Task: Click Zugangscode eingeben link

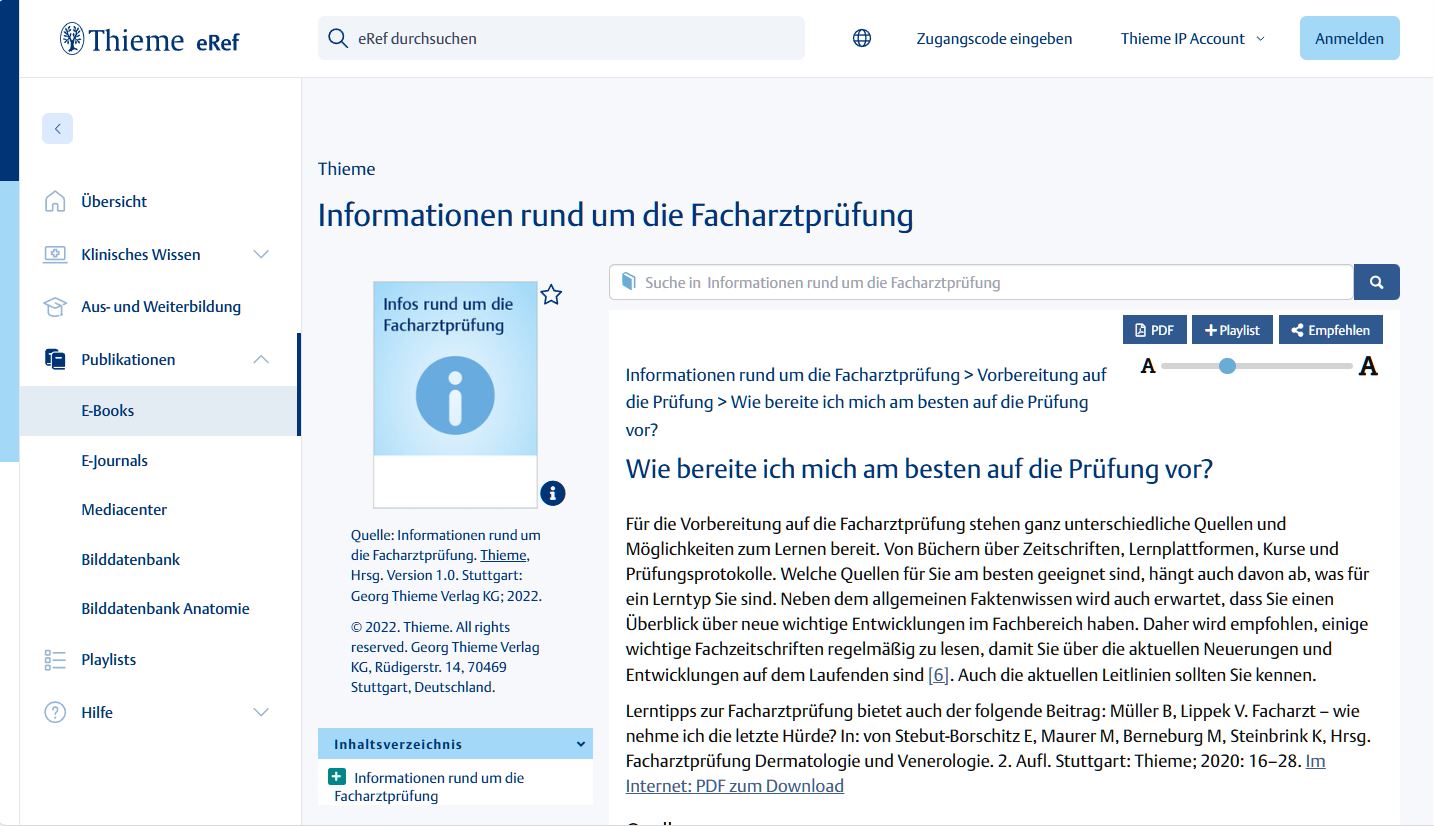Action: tap(994, 39)
